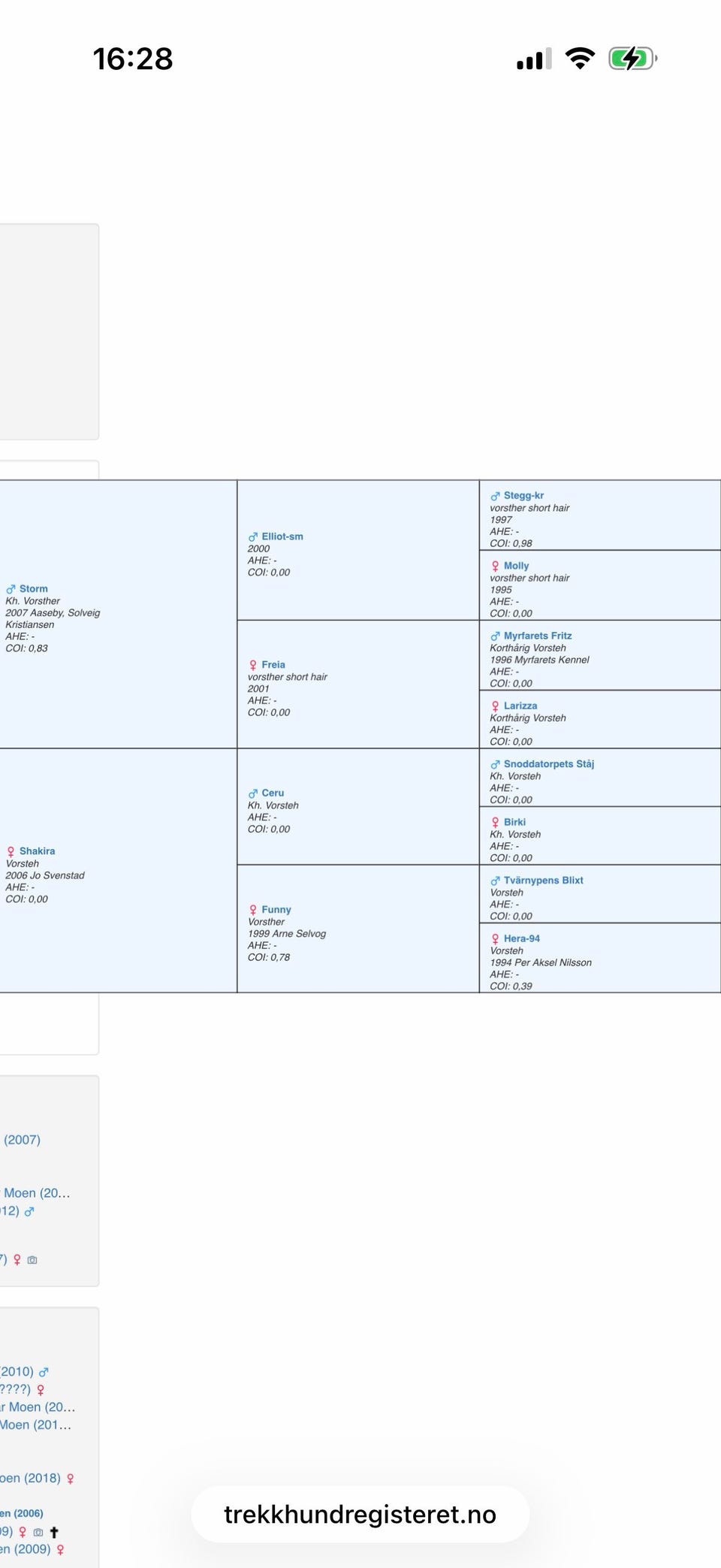Open Funny's dog profile

(x=276, y=909)
